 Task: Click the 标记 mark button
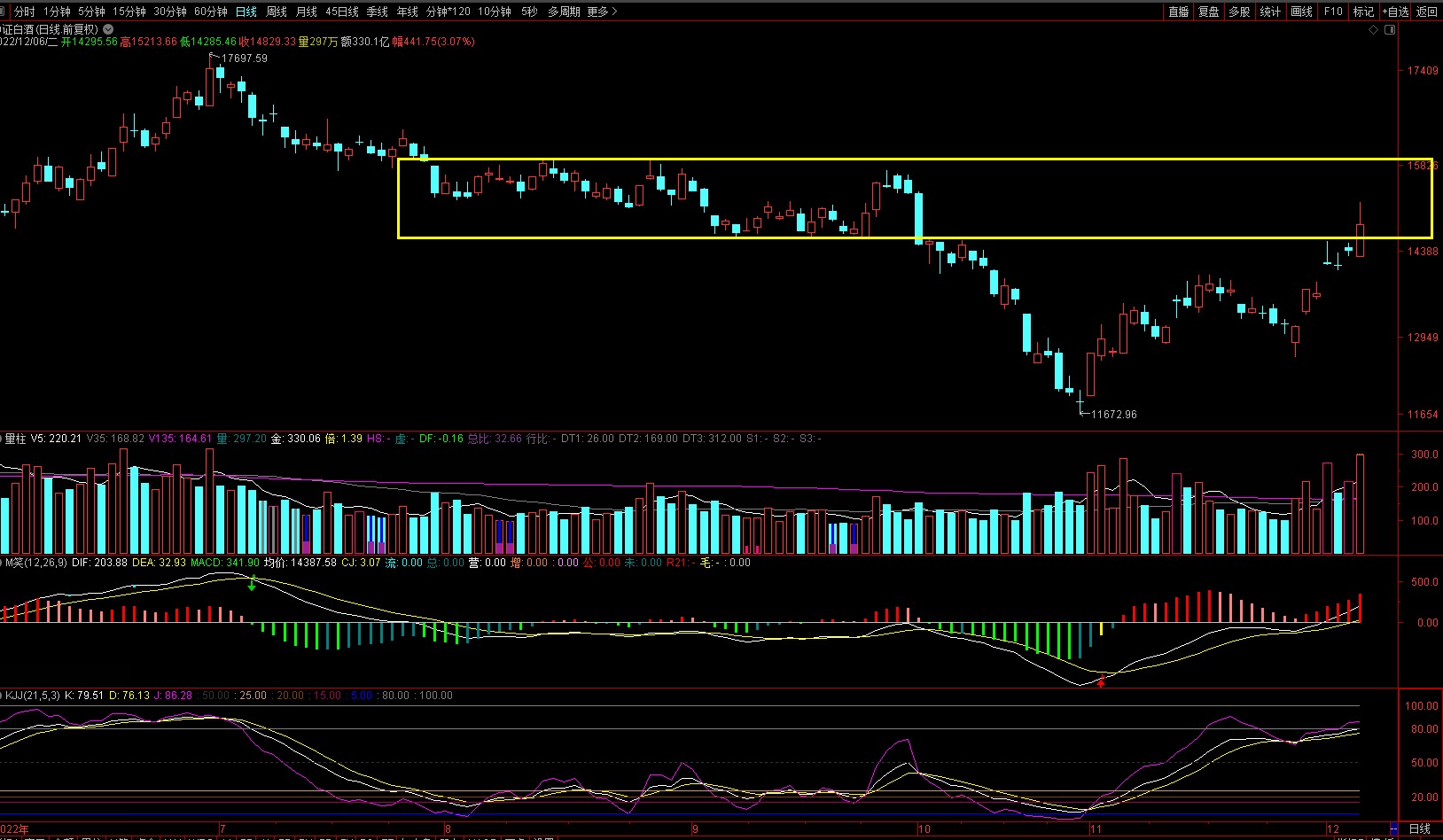[1363, 12]
